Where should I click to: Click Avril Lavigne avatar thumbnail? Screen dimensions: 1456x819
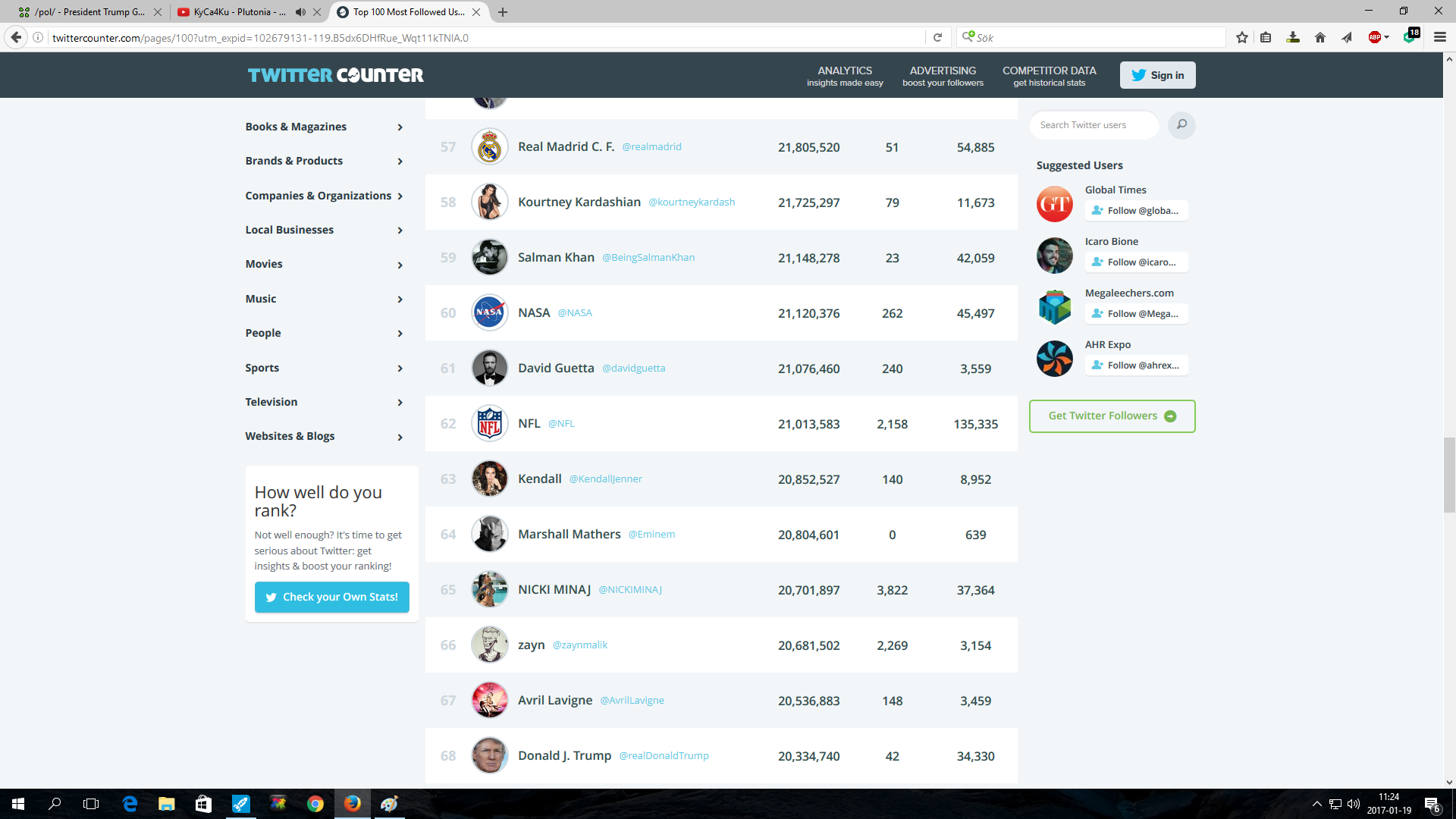[490, 700]
